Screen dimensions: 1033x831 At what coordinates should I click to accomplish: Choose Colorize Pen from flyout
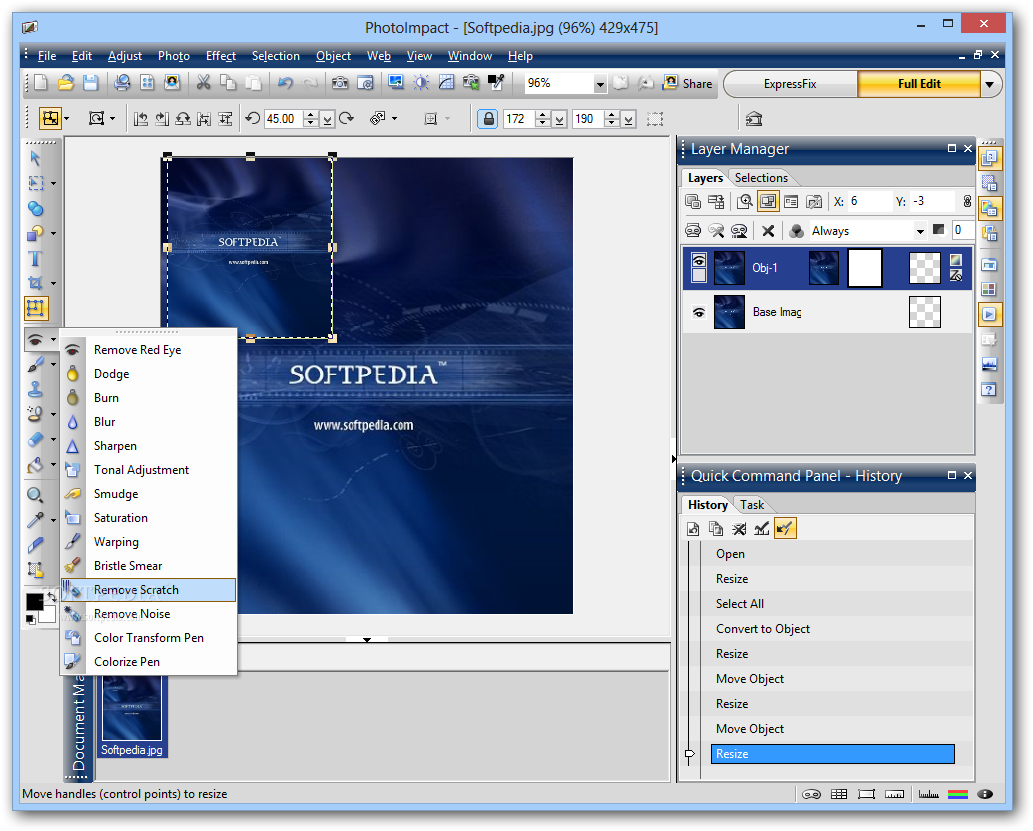[148, 662]
